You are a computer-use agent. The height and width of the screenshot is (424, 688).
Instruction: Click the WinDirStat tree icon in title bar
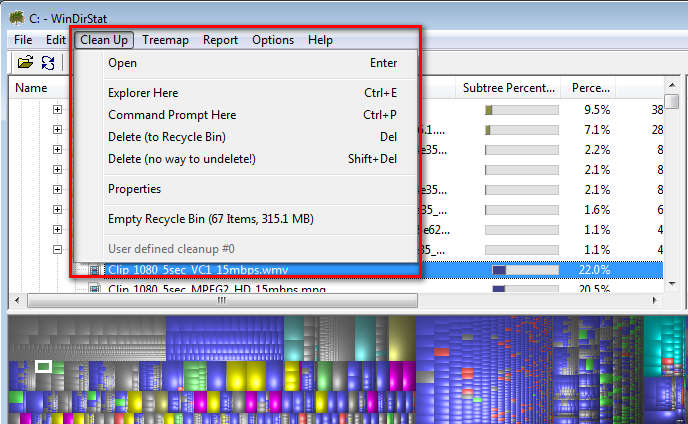pyautogui.click(x=17, y=18)
